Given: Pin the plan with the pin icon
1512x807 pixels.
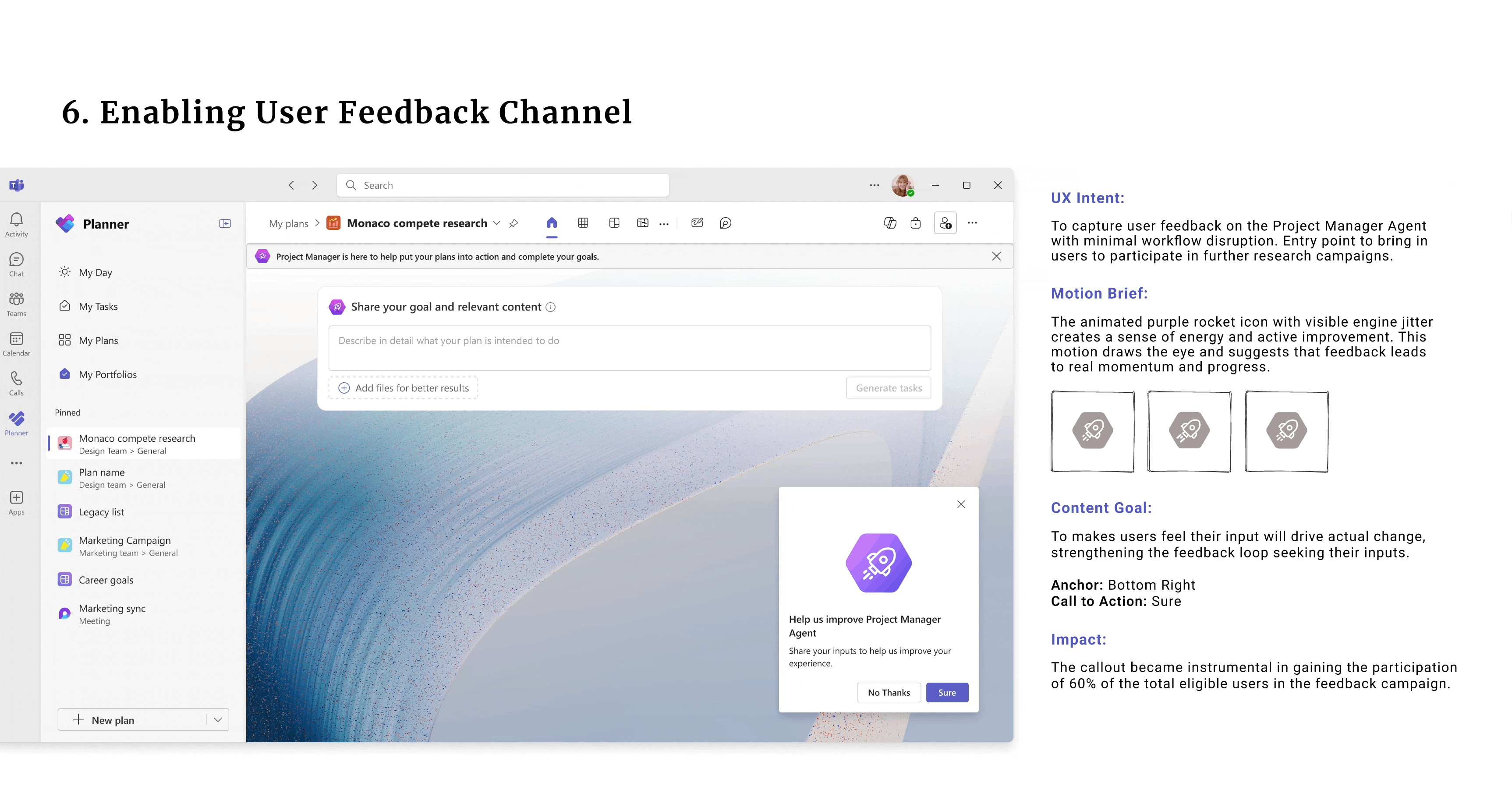Looking at the screenshot, I should pos(513,223).
